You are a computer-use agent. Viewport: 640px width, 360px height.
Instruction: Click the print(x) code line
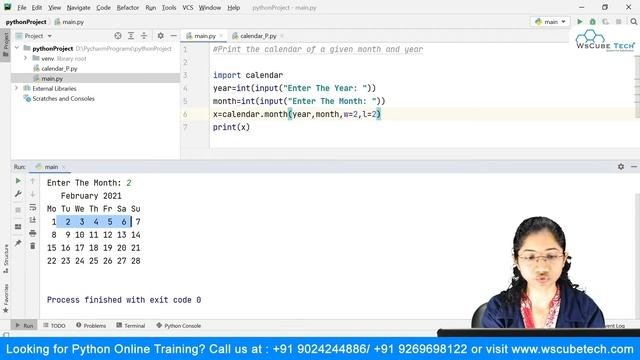point(231,127)
